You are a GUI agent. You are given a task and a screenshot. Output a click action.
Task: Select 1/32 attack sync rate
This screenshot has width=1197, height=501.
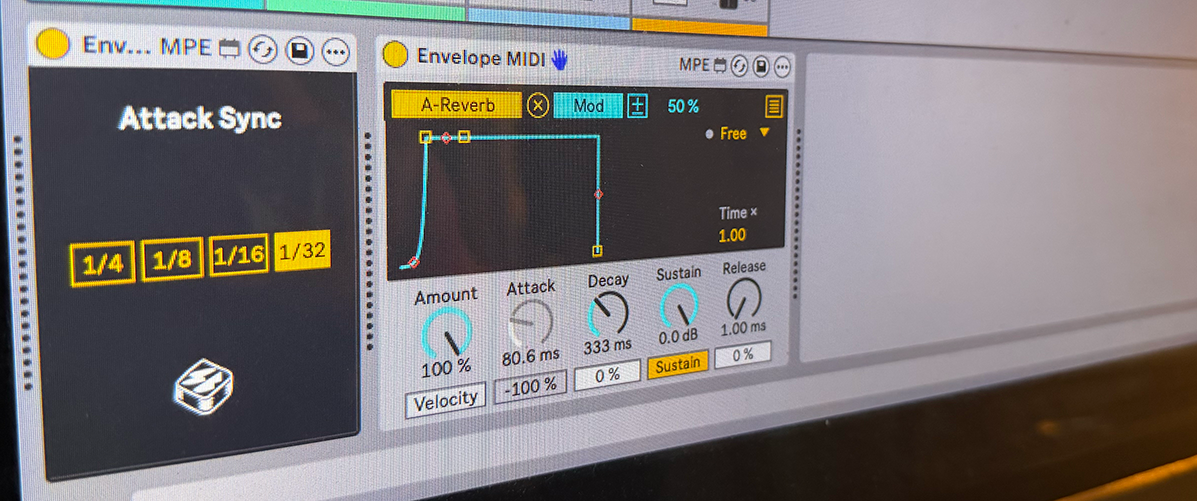pyautogui.click(x=303, y=250)
